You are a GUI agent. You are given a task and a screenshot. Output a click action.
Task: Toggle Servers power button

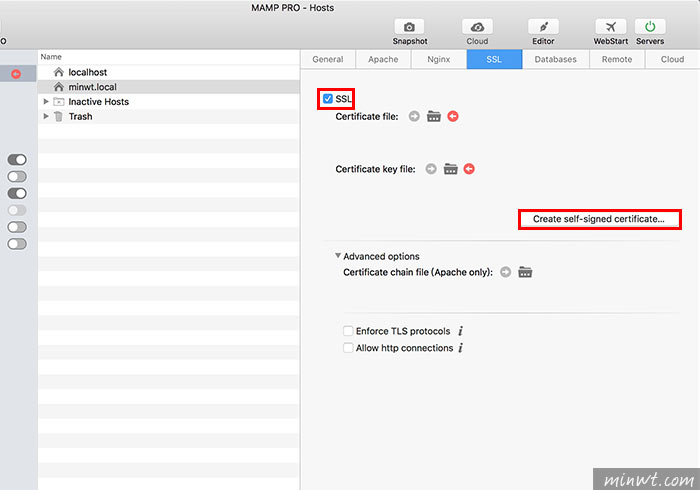click(x=650, y=27)
